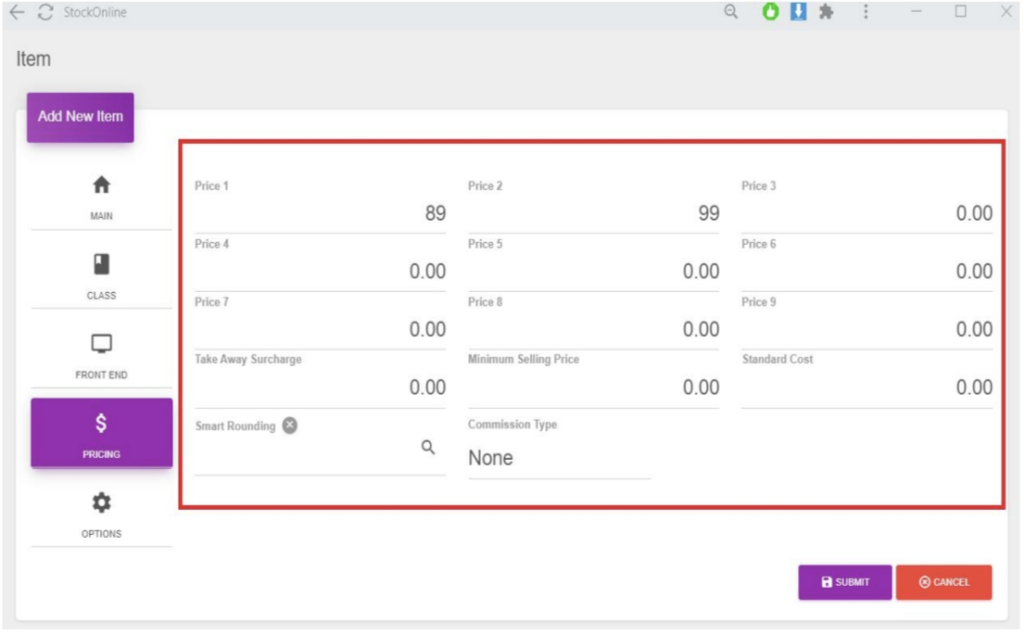Click the Smart Rounding search magnifier
The width and height of the screenshot is (1024, 636).
[428, 448]
